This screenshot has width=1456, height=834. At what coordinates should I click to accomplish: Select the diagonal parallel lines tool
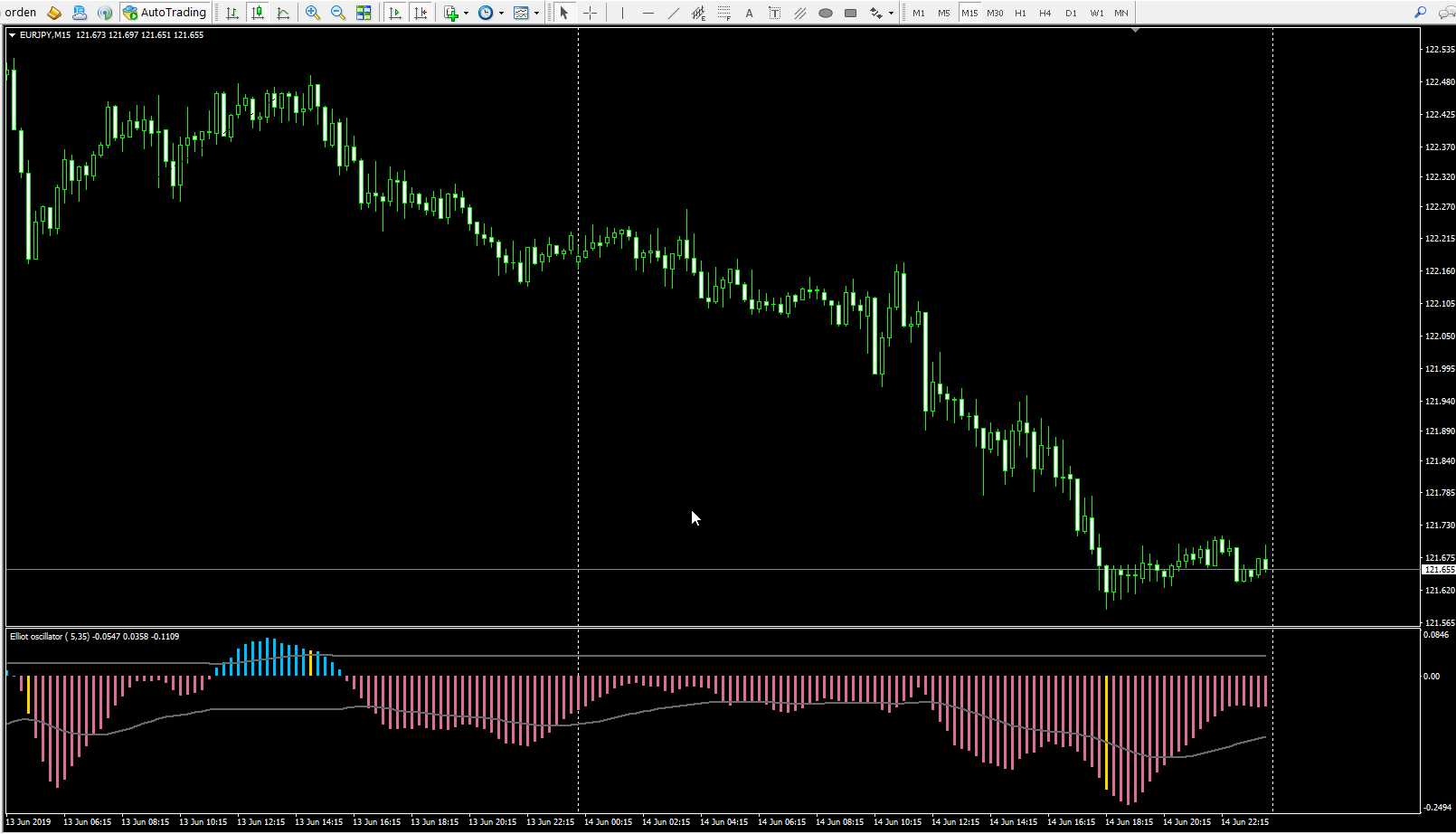coord(799,13)
